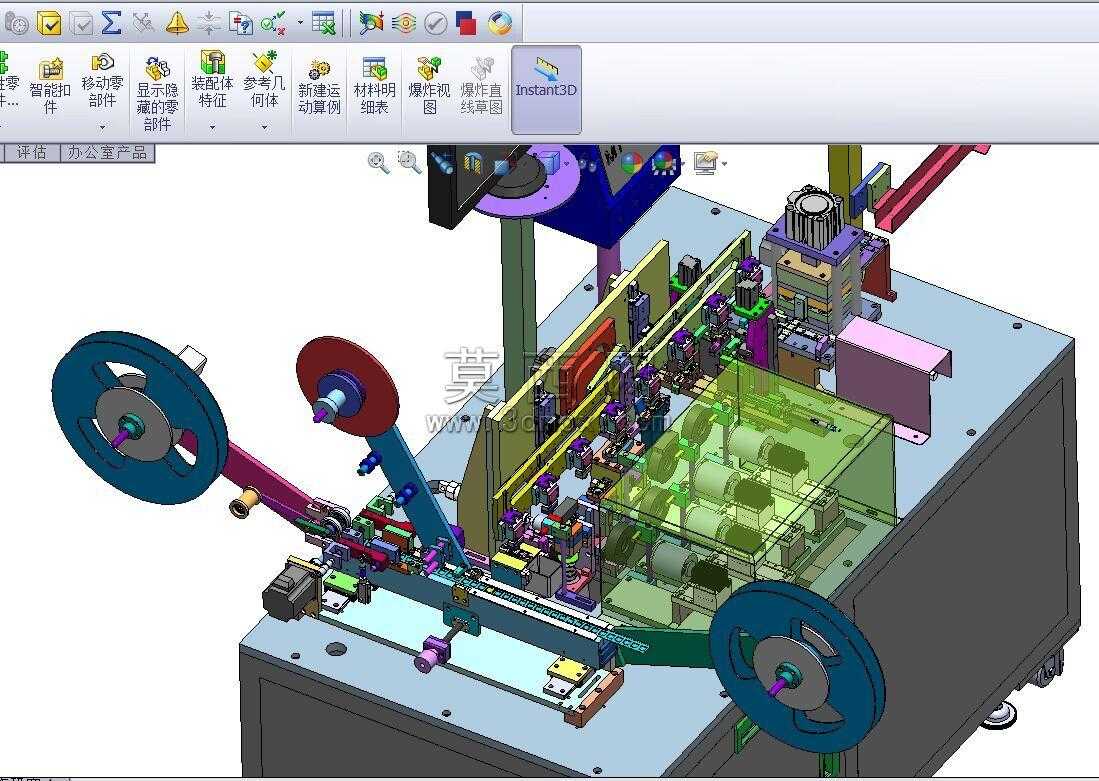Click Edit Appearance color sphere icon
Viewport: 1099px width, 781px height.
pos(632,163)
